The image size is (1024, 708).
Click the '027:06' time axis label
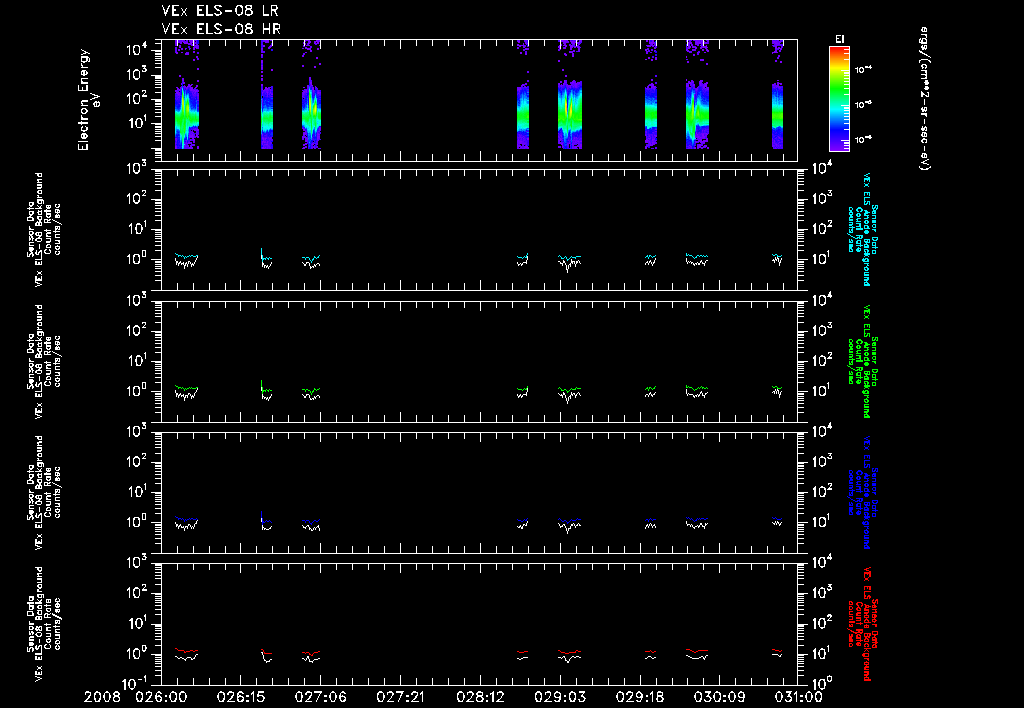coord(320,698)
